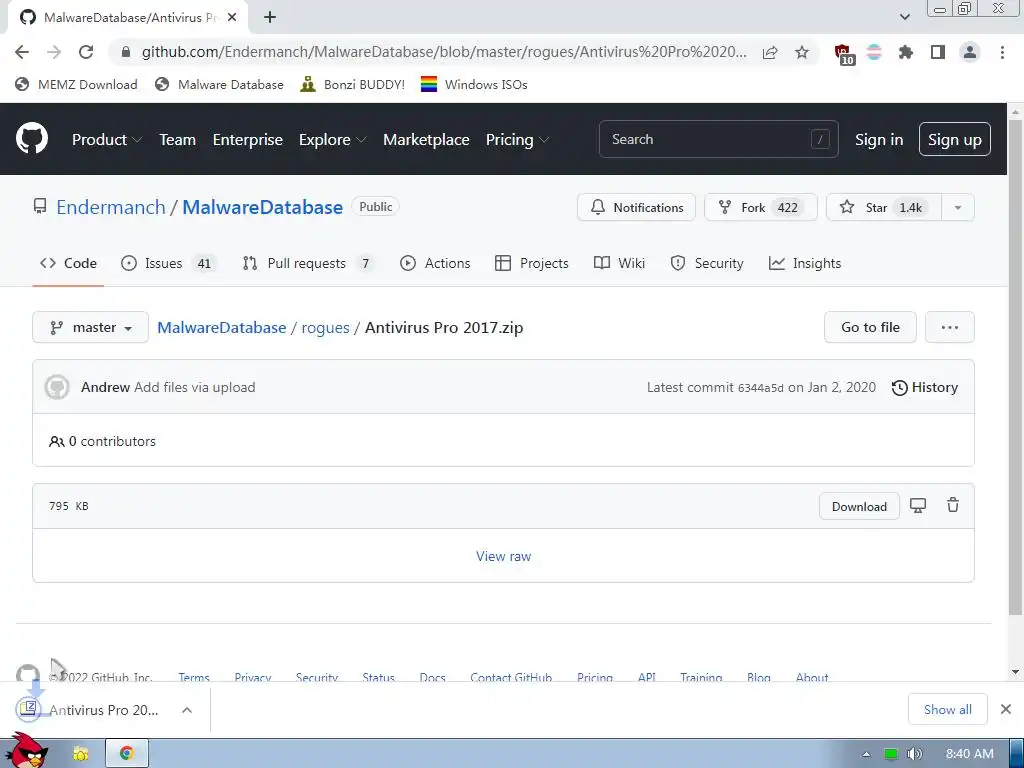Open the Angry Birds start button

29,751
